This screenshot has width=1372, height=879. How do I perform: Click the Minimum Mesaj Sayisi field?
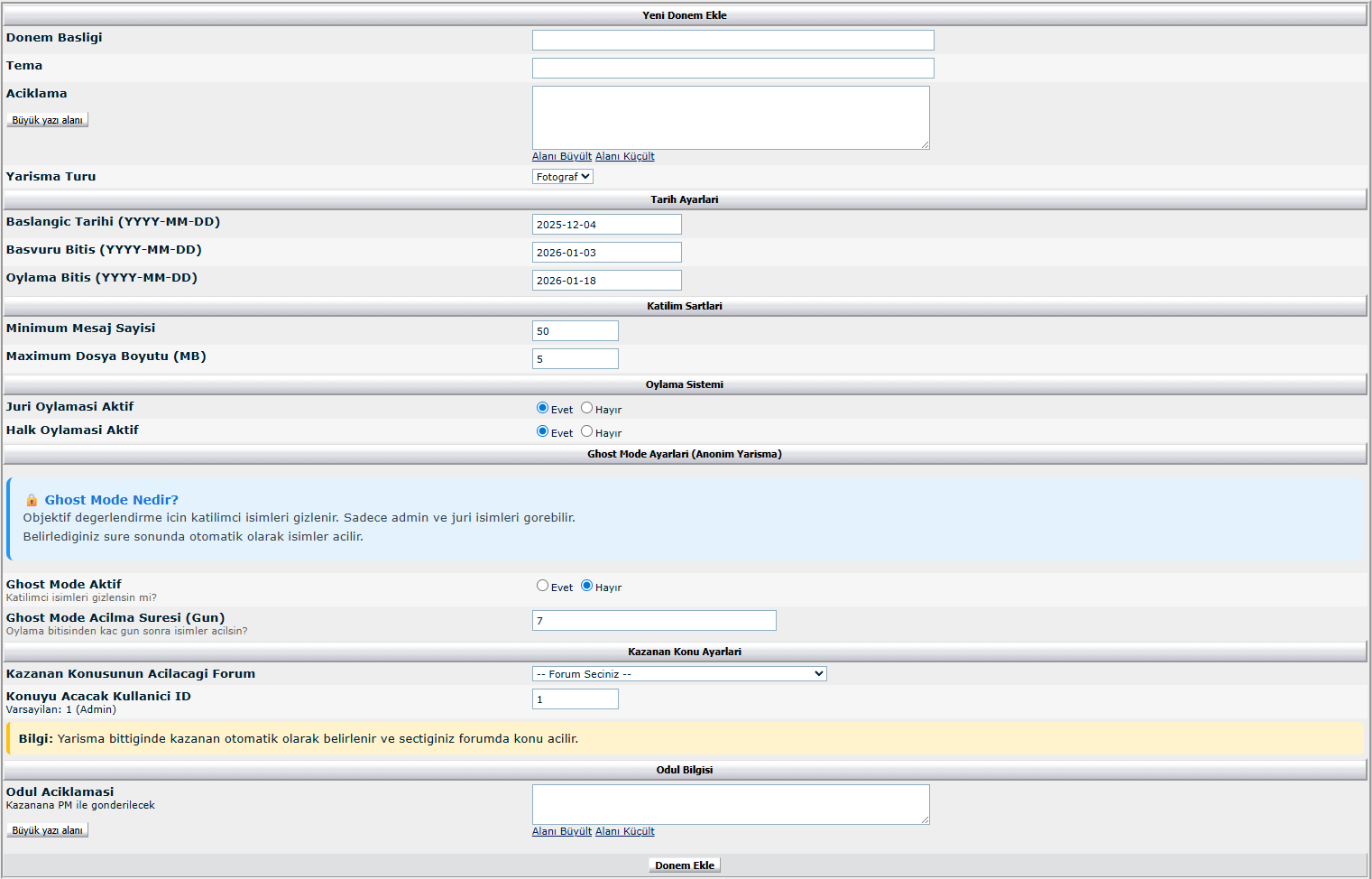[x=575, y=331]
